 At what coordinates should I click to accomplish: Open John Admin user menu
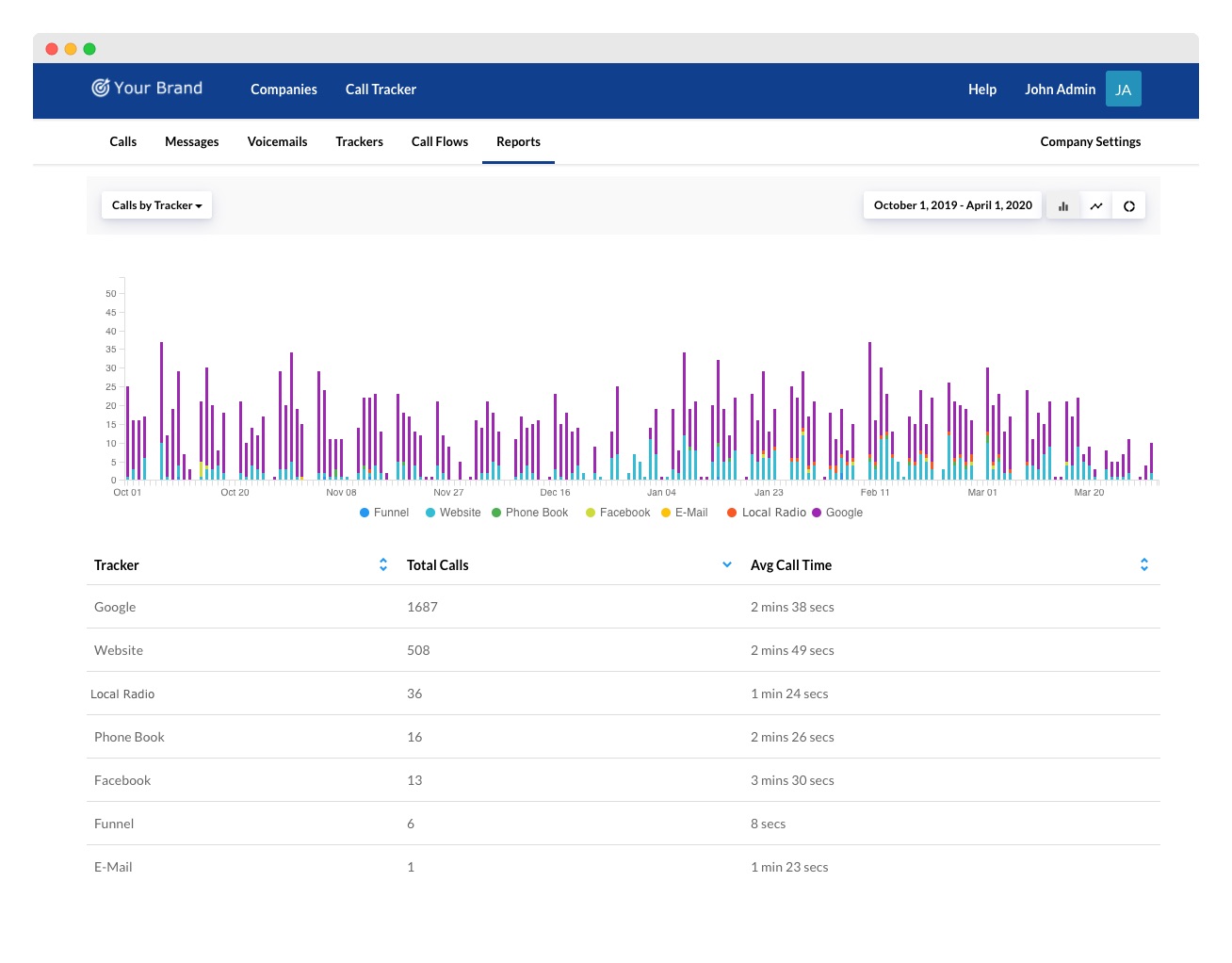tap(1060, 90)
